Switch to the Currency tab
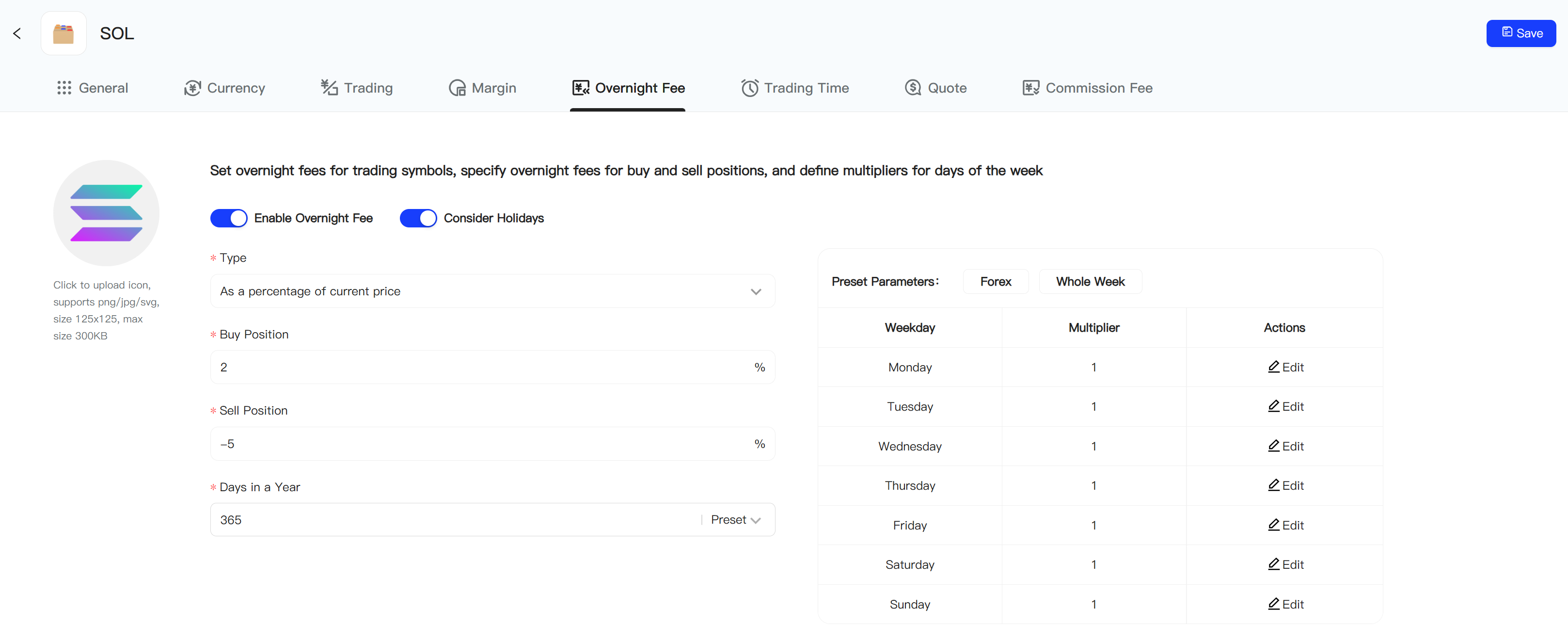Image resolution: width=1568 pixels, height=642 pixels. coord(224,88)
